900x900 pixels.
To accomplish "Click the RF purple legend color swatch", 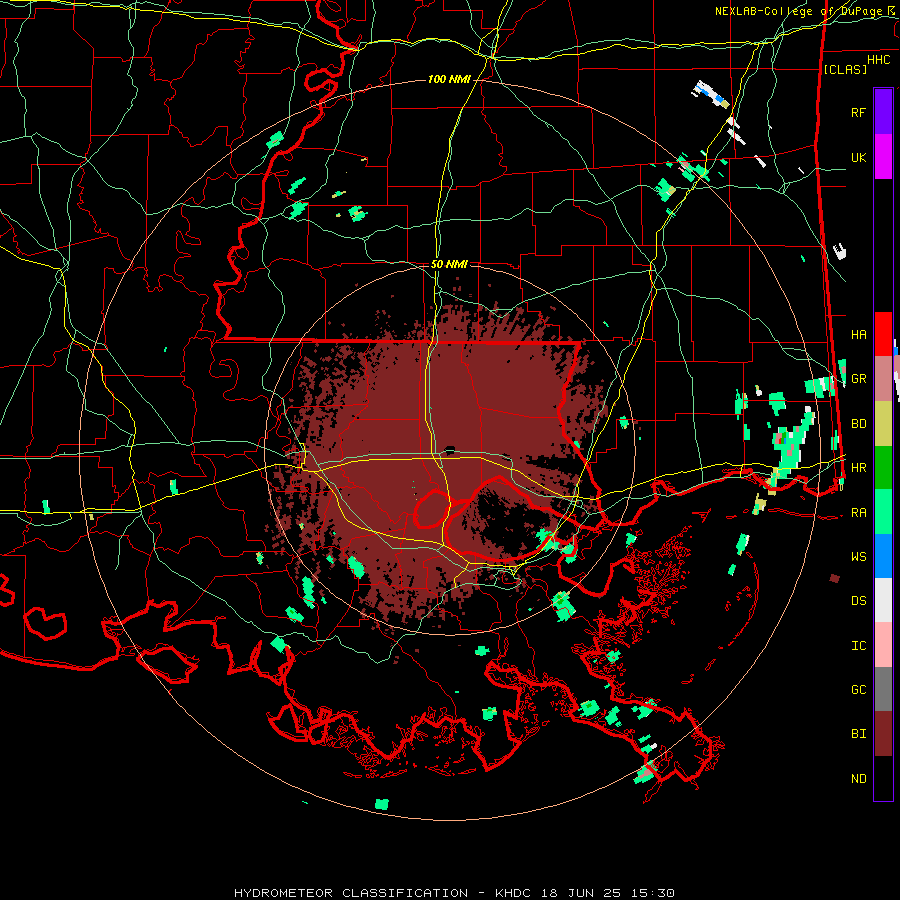I will point(883,112).
